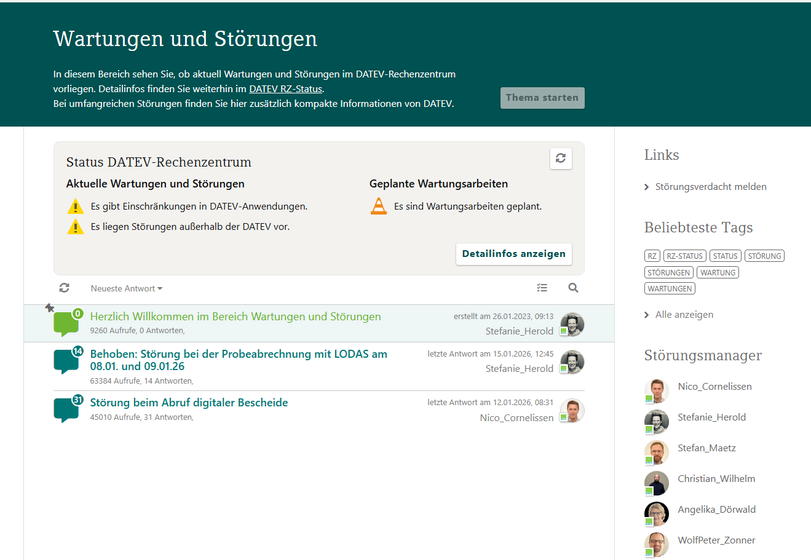Click Stefanie_Herold avatar in Störungsmanager list
Image resolution: width=811 pixels, height=560 pixels.
(656, 421)
